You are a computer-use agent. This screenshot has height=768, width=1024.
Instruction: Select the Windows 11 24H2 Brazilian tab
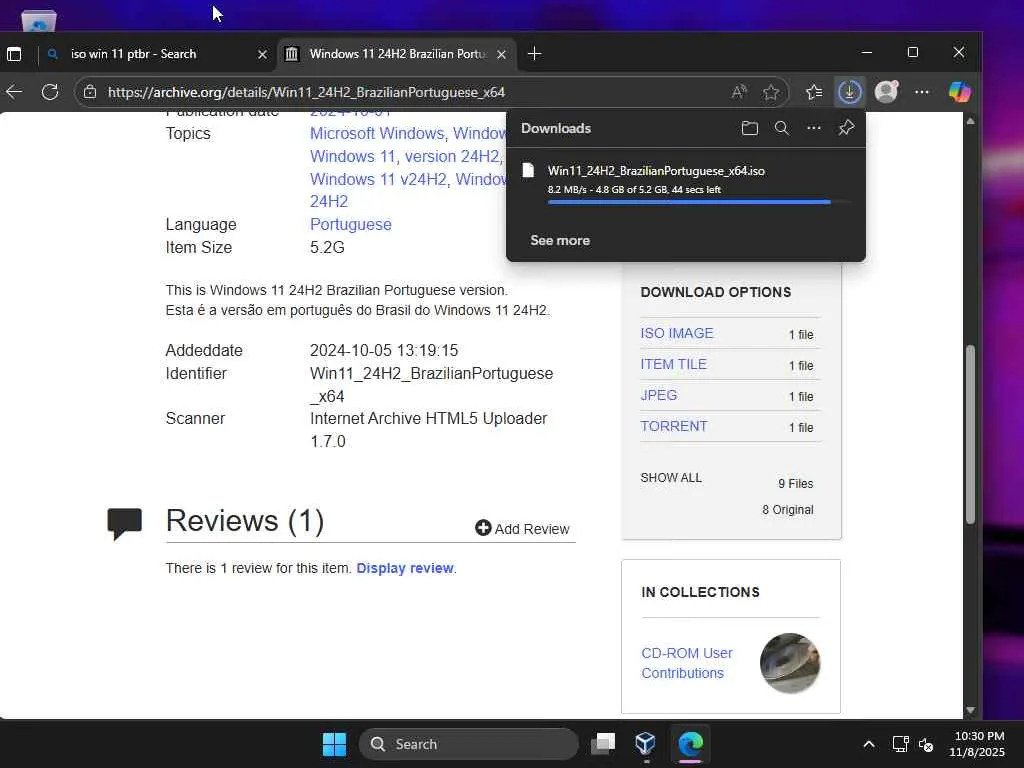click(398, 54)
